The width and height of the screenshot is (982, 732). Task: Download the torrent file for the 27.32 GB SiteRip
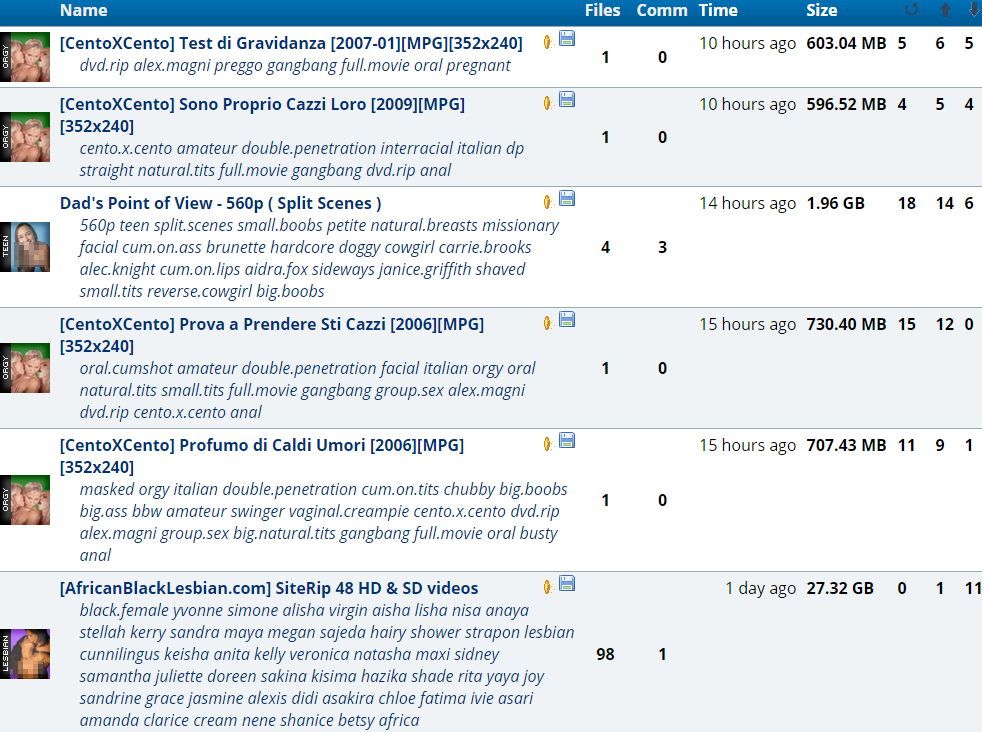tap(567, 583)
